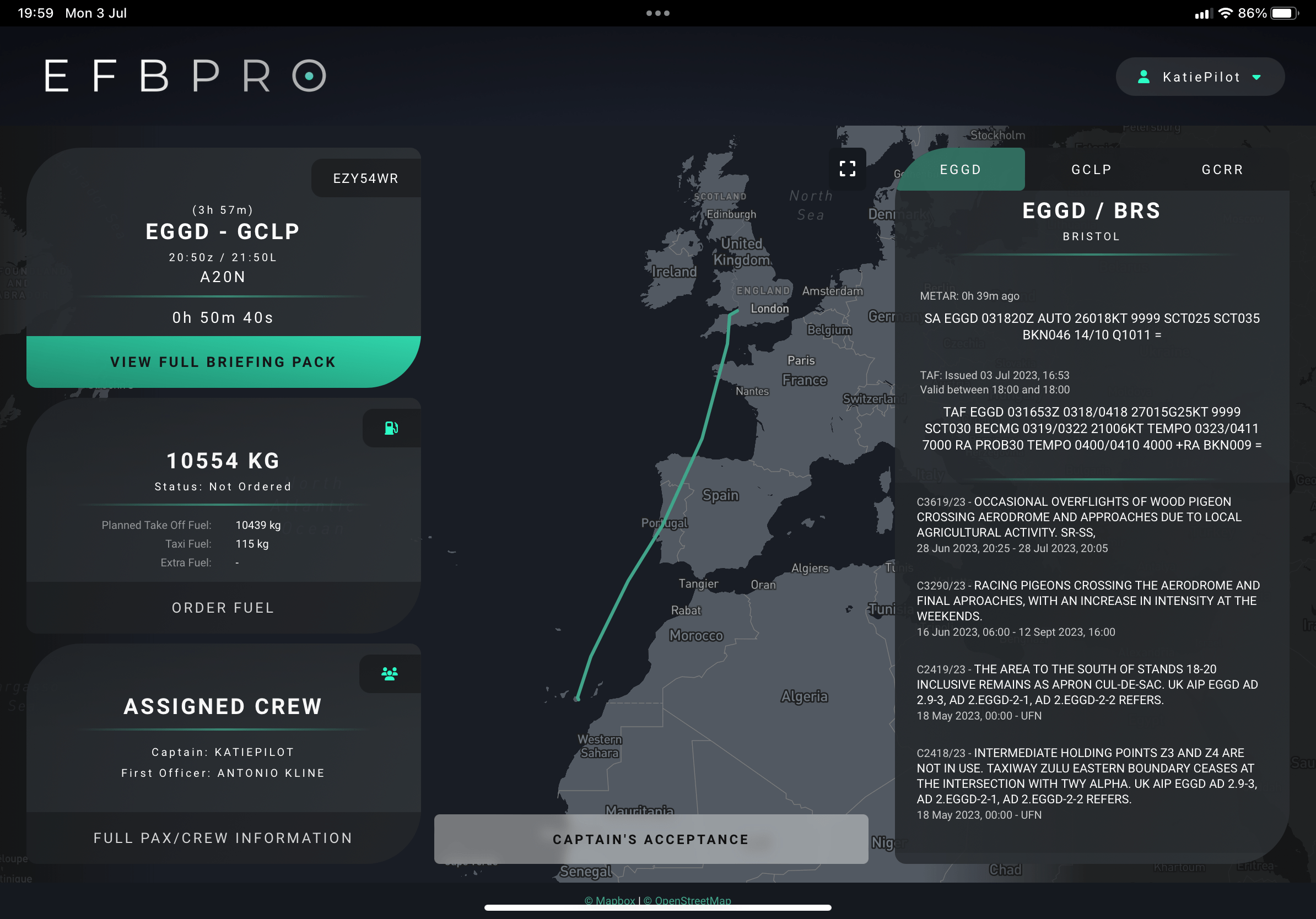
Task: Open the Mapbox attribution link
Action: coord(611,900)
